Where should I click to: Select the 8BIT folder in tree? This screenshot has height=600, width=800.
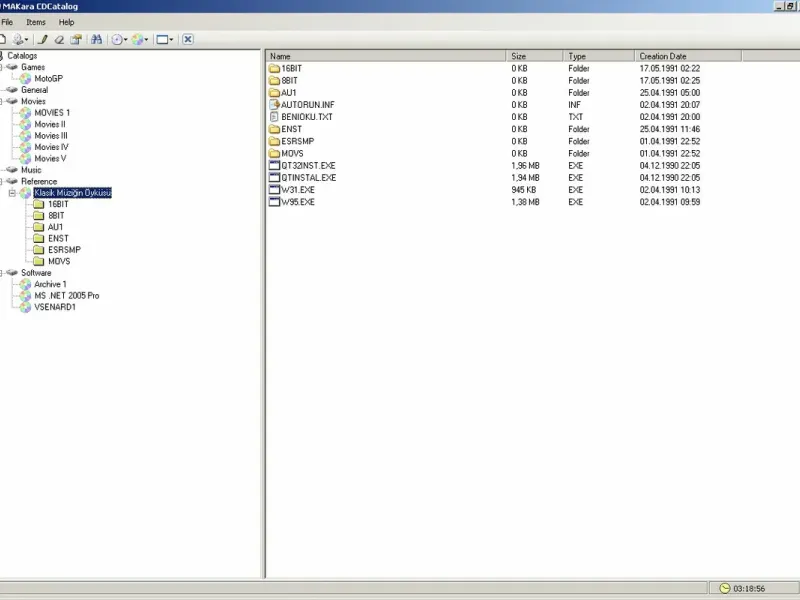[x=56, y=215]
